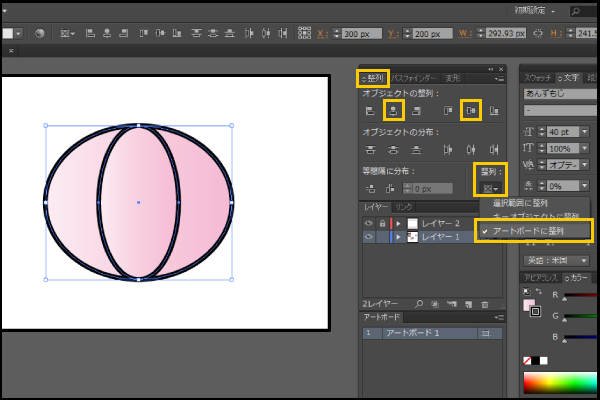Click horizontal align center icon in Align panel
This screenshot has width=600, height=400.
[394, 110]
